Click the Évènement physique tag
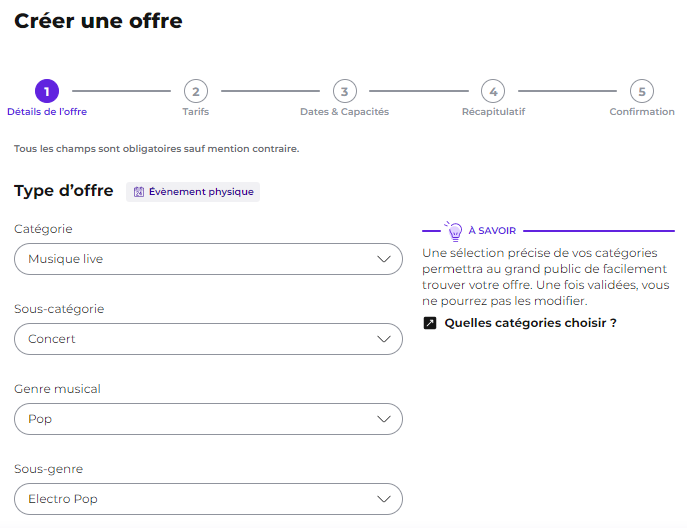This screenshot has width=687, height=528. [x=193, y=192]
